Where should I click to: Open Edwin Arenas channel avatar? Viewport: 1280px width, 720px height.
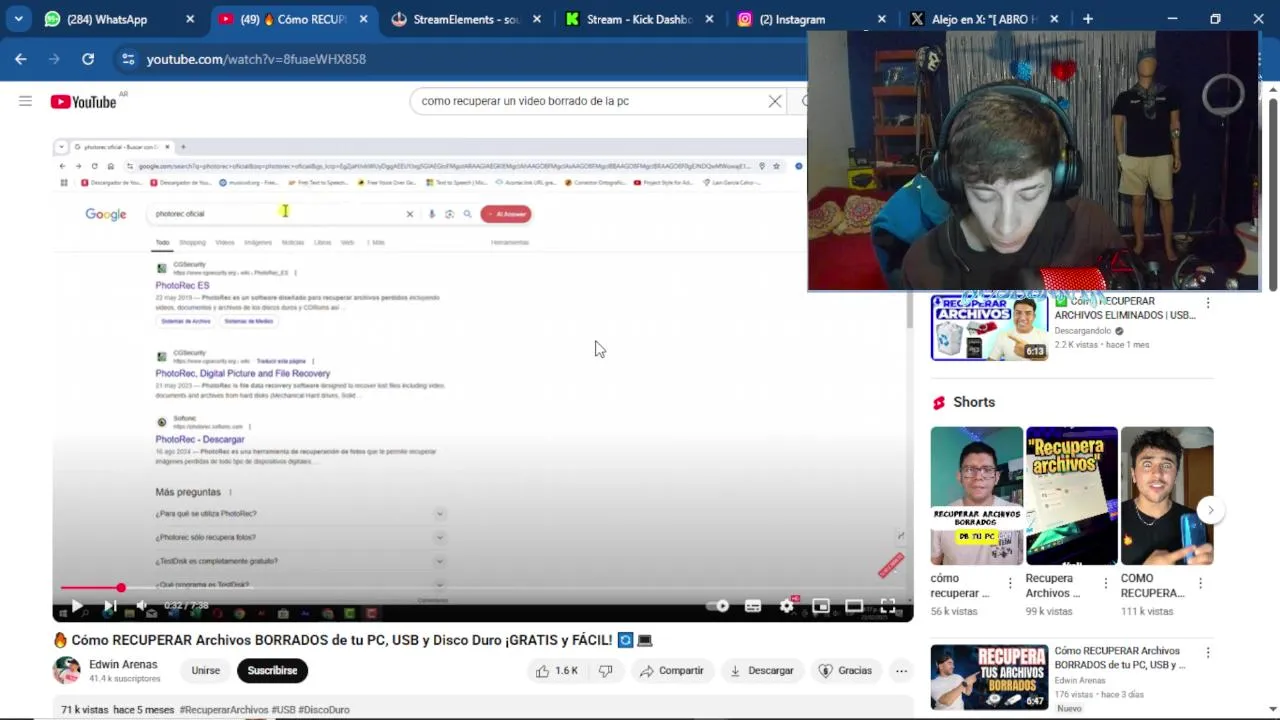[x=67, y=671]
